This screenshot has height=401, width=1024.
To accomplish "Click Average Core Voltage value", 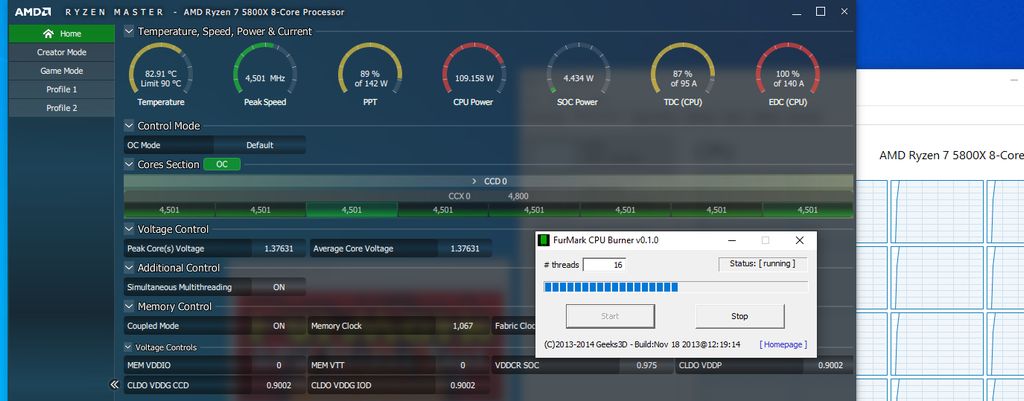I will pyautogui.click(x=465, y=249).
